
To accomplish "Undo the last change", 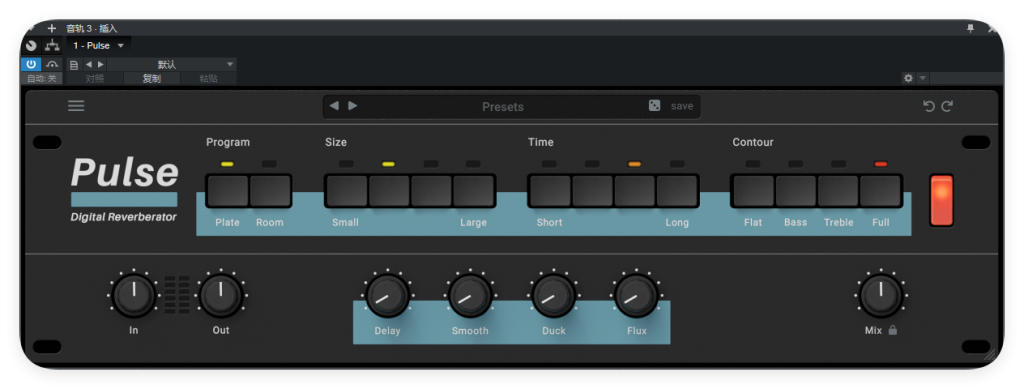I will coord(929,106).
